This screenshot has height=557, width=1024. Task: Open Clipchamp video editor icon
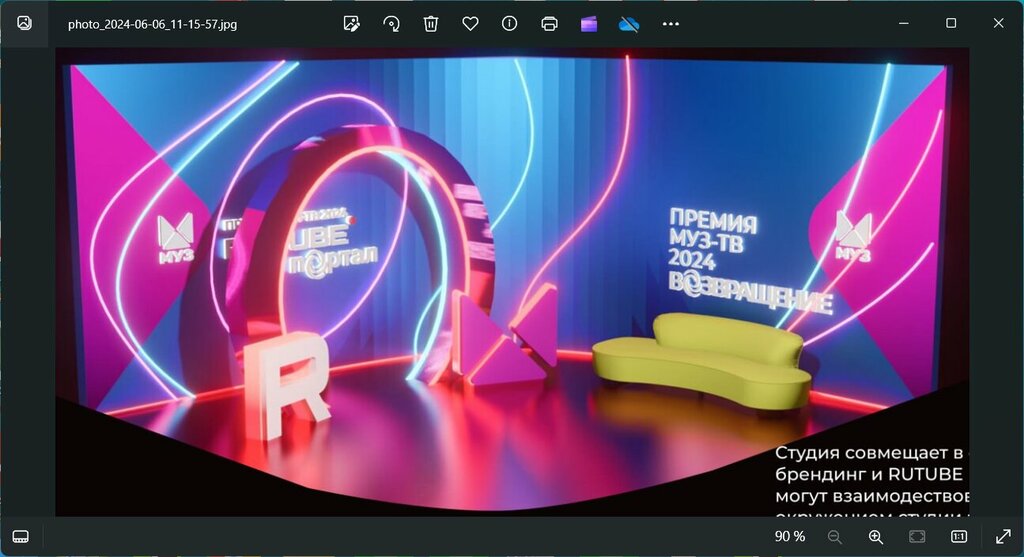tap(589, 24)
